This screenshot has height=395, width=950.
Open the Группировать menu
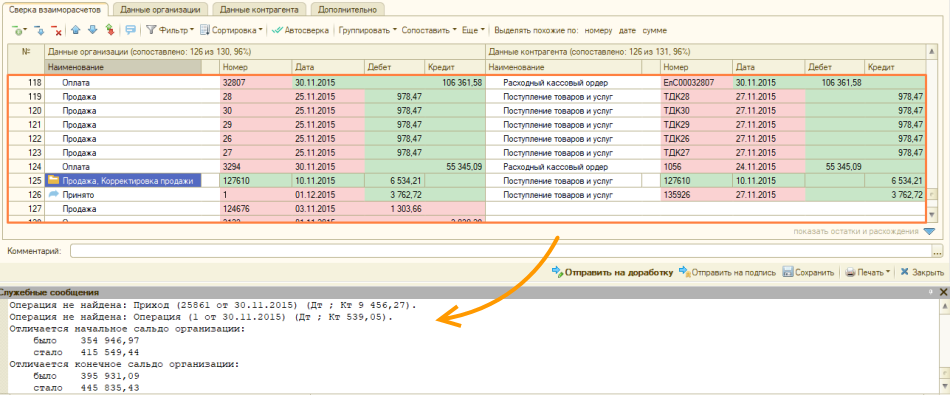tap(368, 30)
